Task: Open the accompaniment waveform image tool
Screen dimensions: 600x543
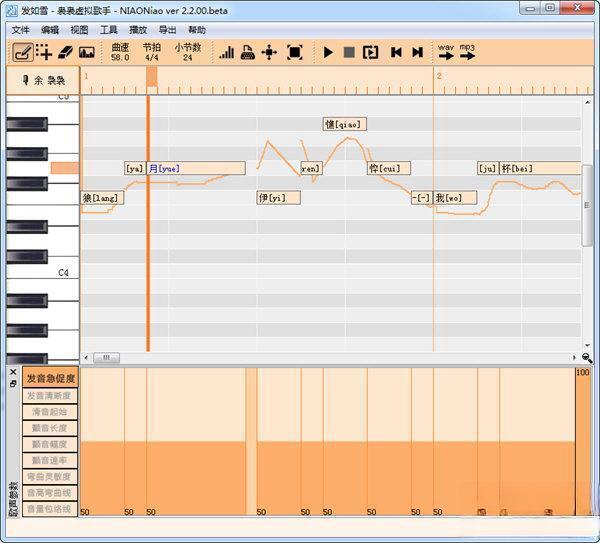Action: click(x=86, y=52)
